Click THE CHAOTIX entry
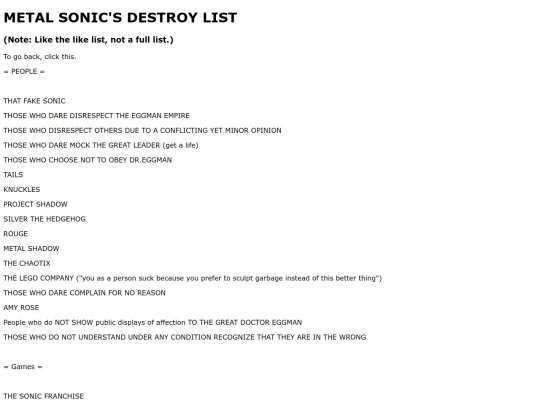Viewport: 540px width, 405px height. click(x=27, y=263)
